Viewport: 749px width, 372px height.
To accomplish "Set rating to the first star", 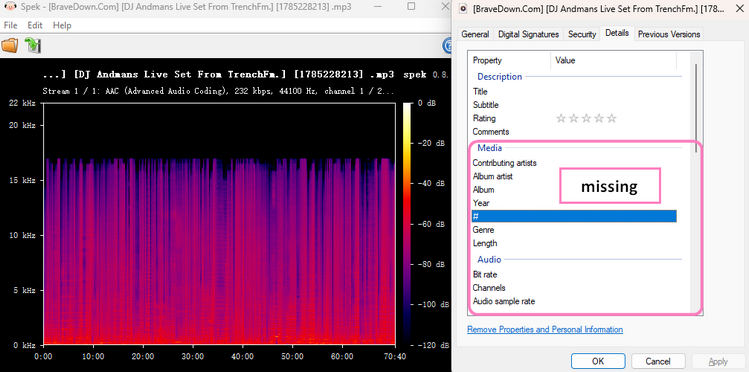I will [561, 118].
